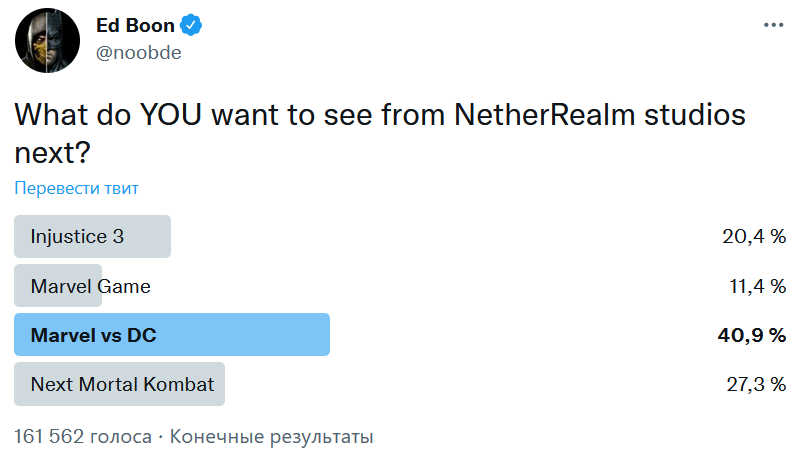Open the @noobde handle link

(x=139, y=53)
